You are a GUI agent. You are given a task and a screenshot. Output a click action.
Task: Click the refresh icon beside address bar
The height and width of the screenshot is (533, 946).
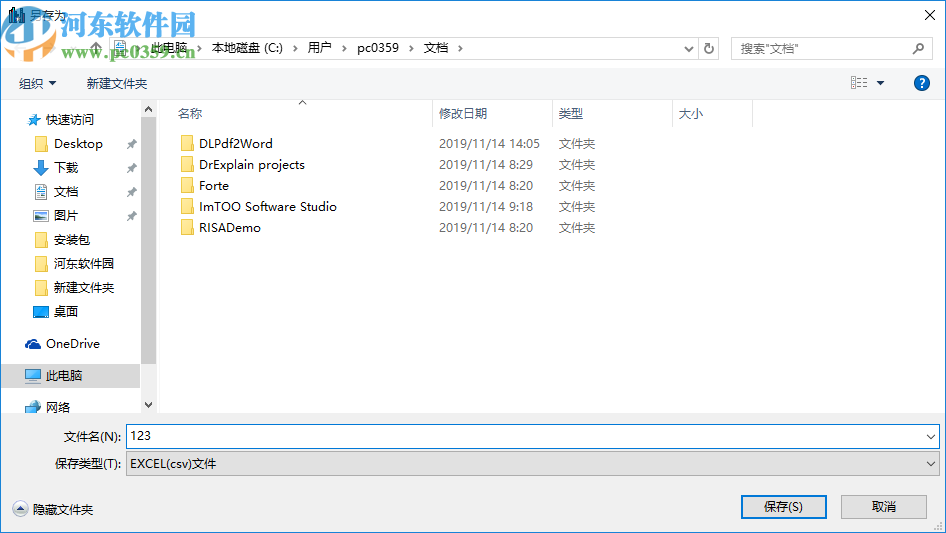click(x=709, y=48)
